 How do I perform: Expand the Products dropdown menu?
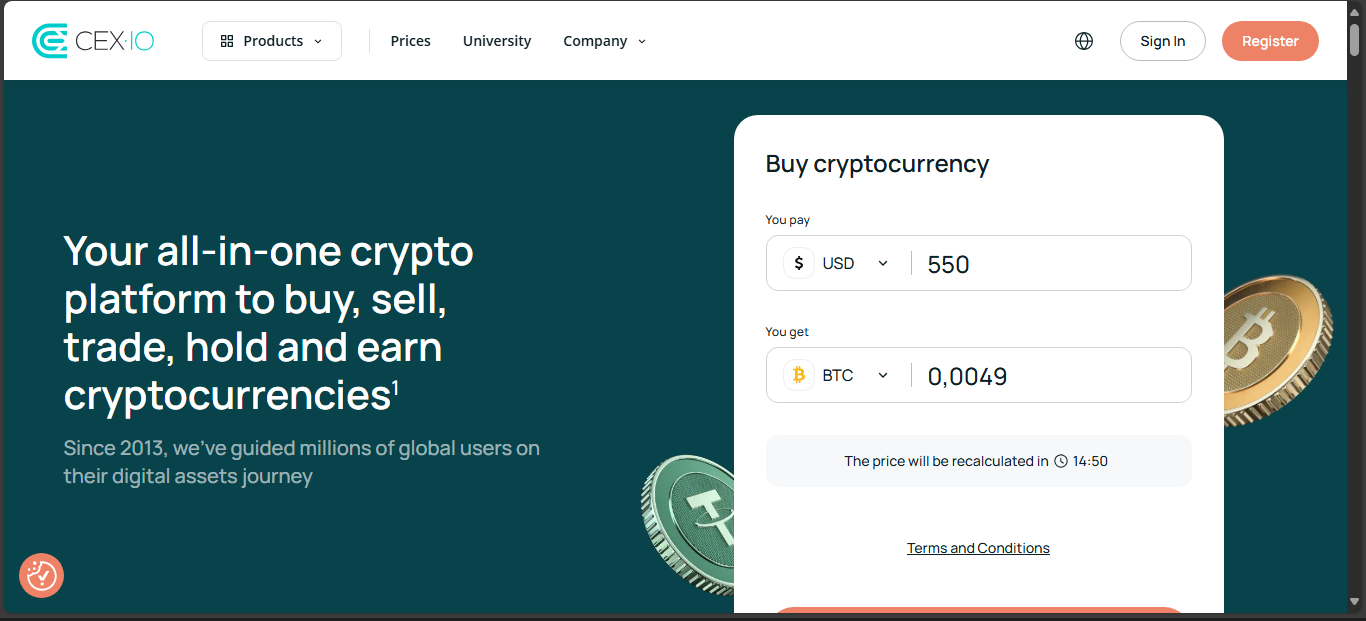point(272,41)
